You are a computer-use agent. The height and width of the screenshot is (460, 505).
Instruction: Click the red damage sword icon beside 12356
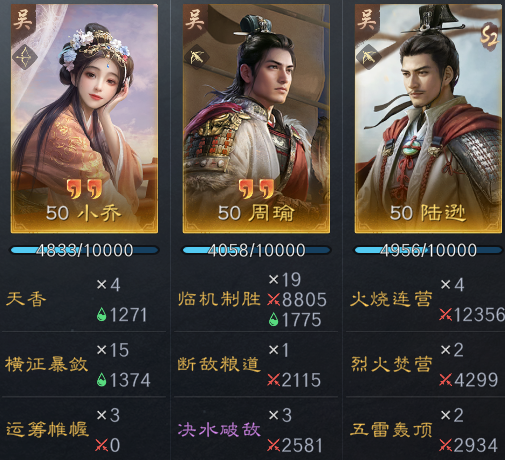click(x=446, y=315)
